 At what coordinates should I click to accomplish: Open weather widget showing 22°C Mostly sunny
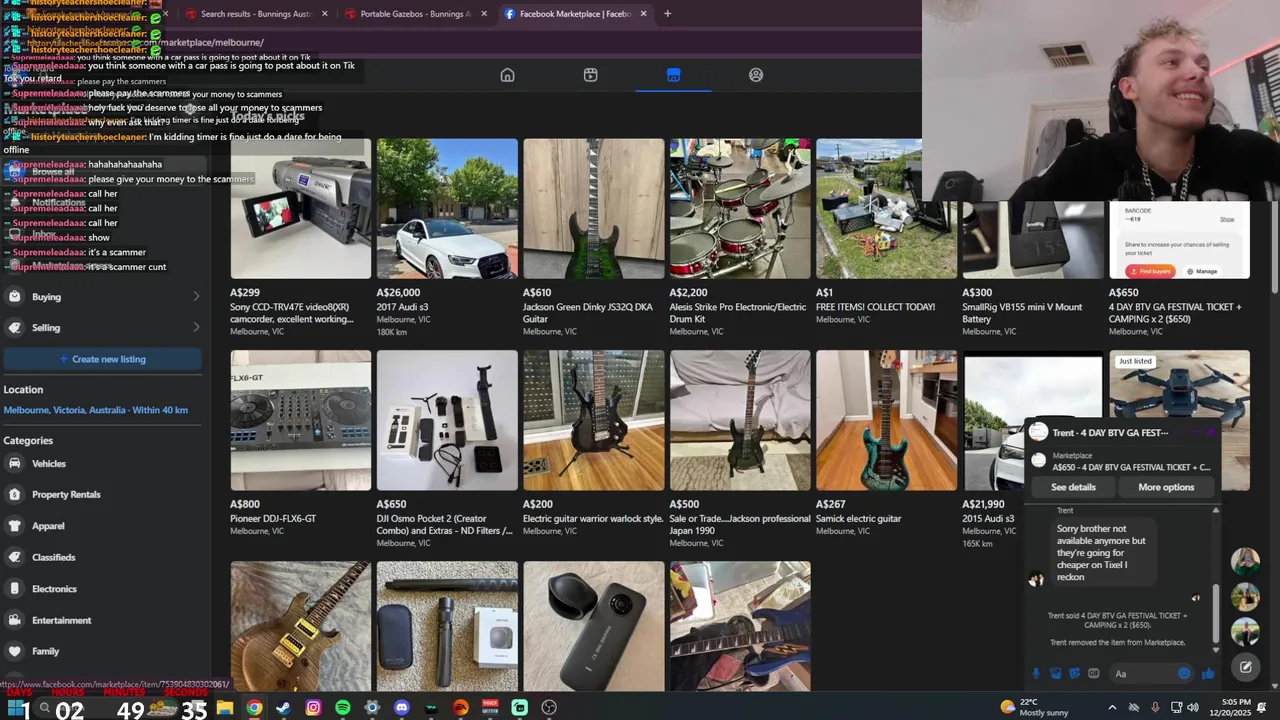(x=1033, y=708)
